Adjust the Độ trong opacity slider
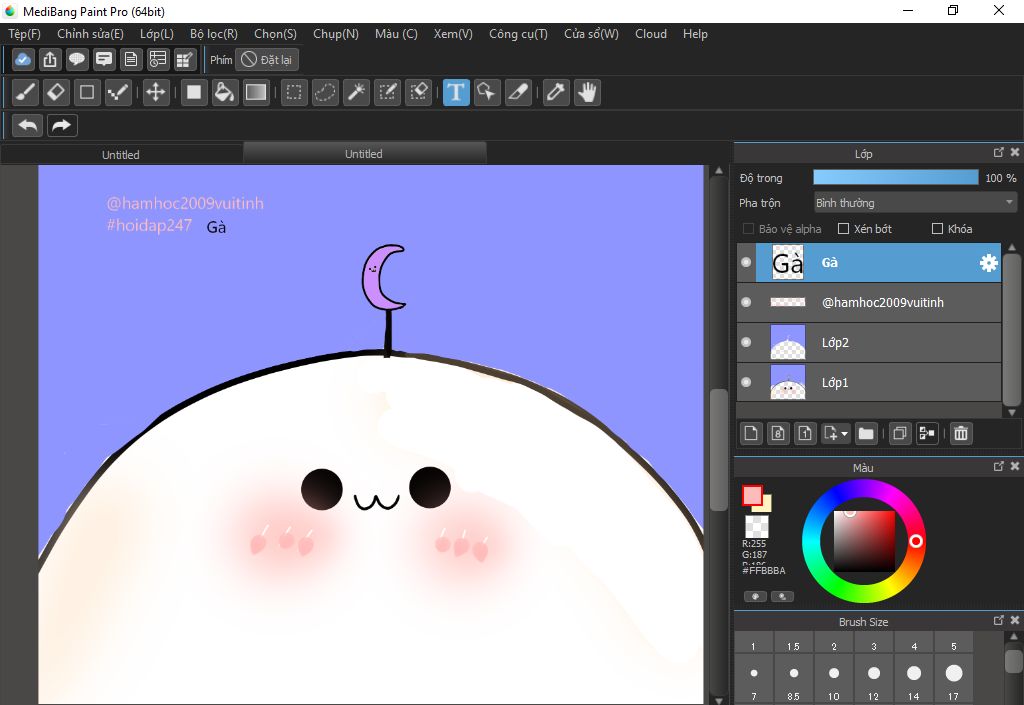 [x=895, y=178]
